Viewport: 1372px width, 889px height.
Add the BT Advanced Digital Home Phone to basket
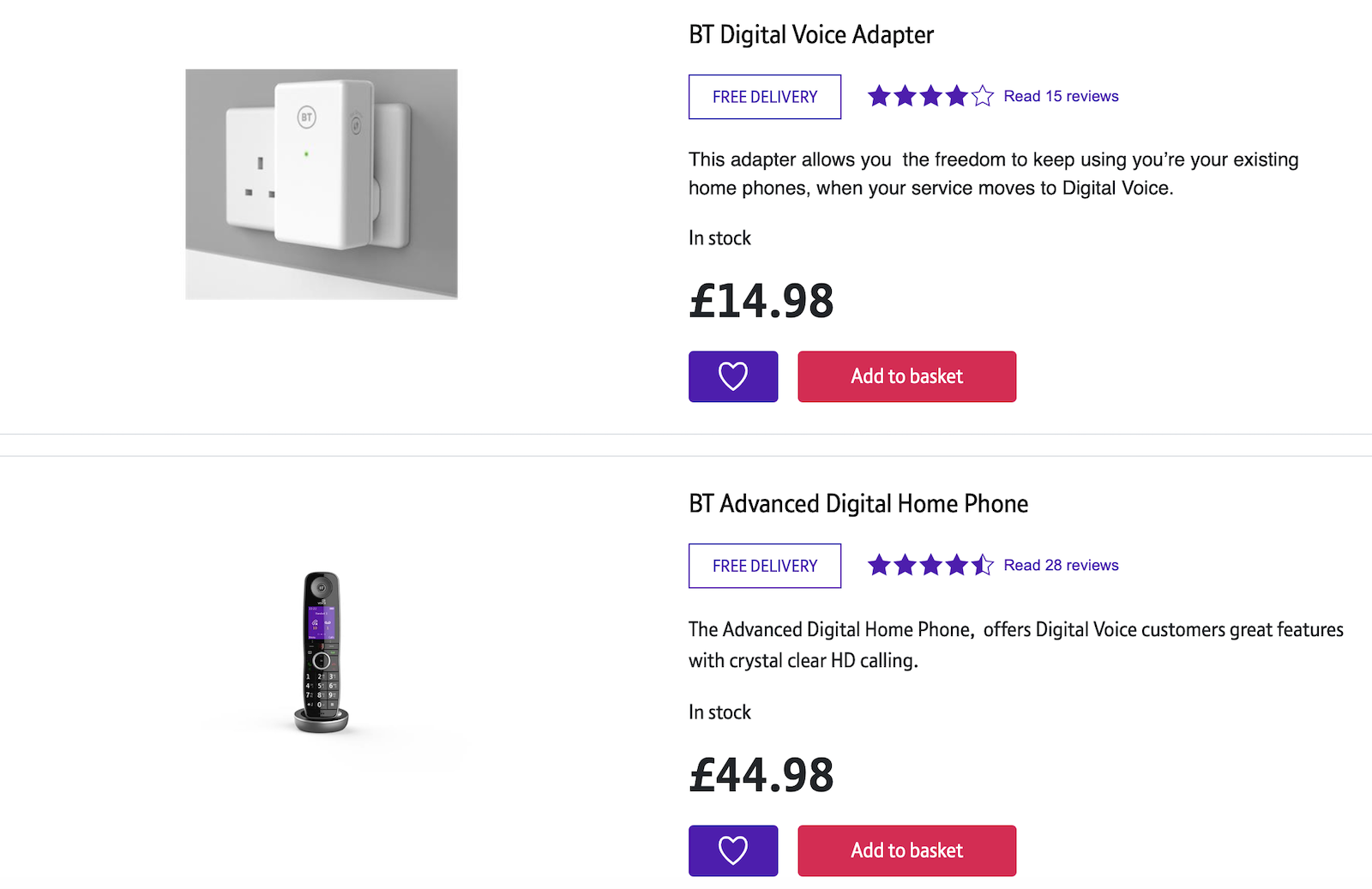pyautogui.click(x=906, y=850)
